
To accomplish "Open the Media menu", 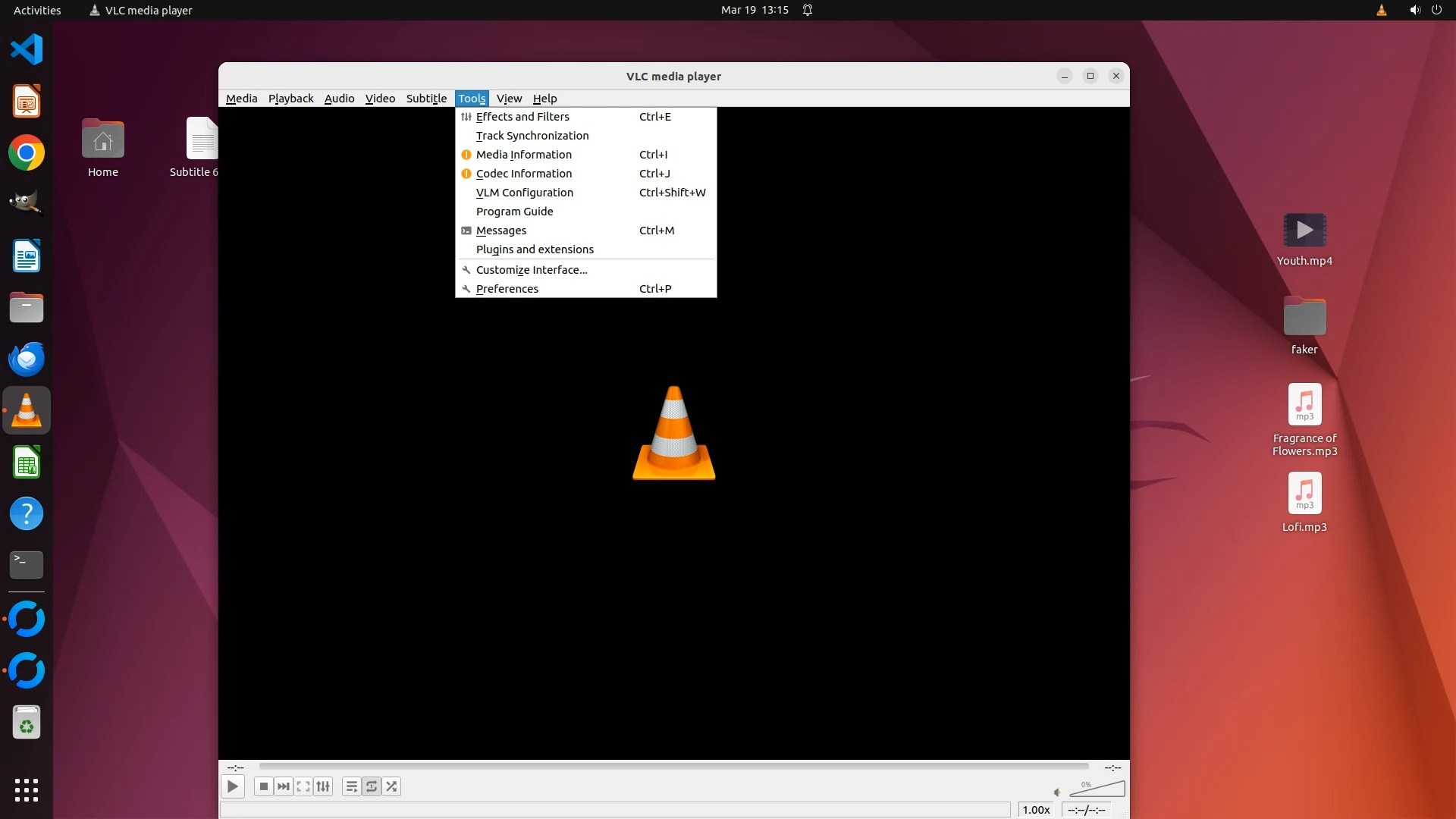I will click(x=241, y=99).
